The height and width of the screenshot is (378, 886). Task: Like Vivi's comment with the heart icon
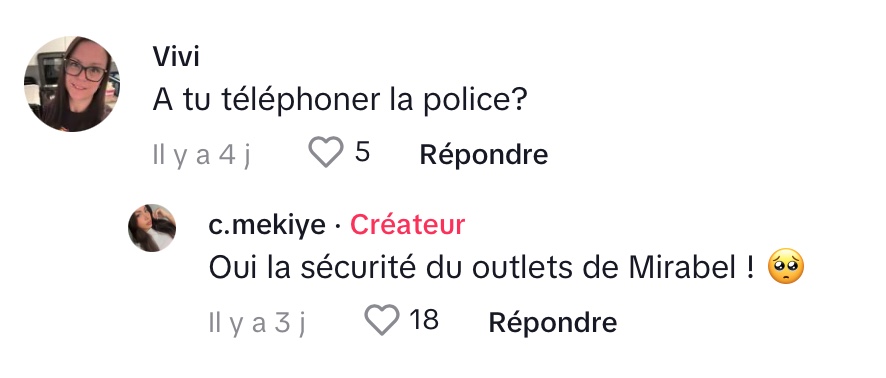click(325, 152)
